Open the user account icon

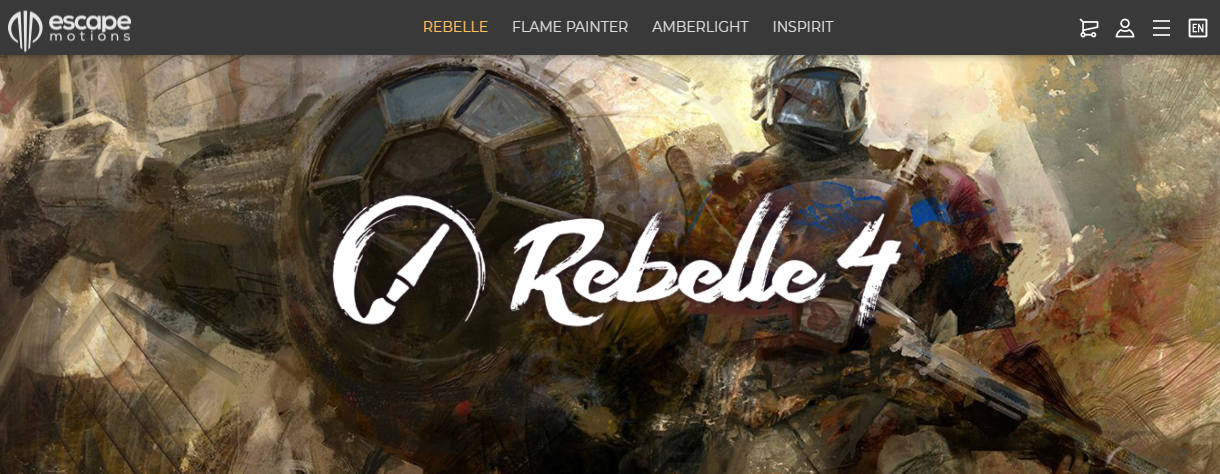click(x=1125, y=28)
